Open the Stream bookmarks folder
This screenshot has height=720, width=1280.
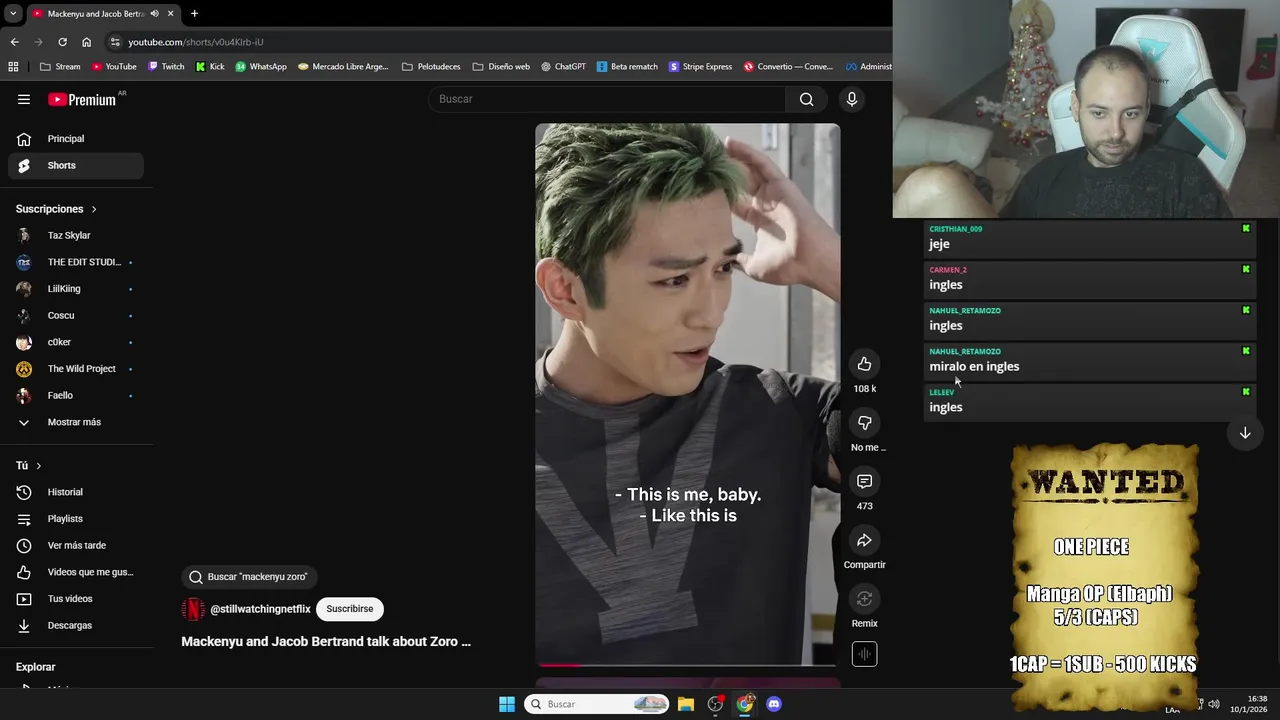pyautogui.click(x=60, y=67)
